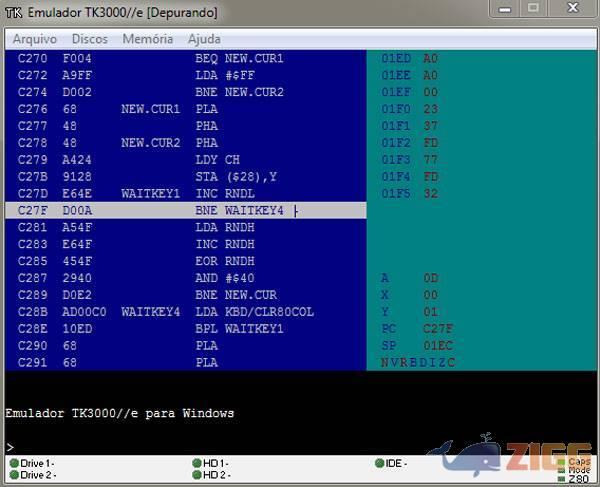Click the C272 LDA #$FF line
Image resolution: width=600 pixels, height=487 pixels.
(x=186, y=75)
